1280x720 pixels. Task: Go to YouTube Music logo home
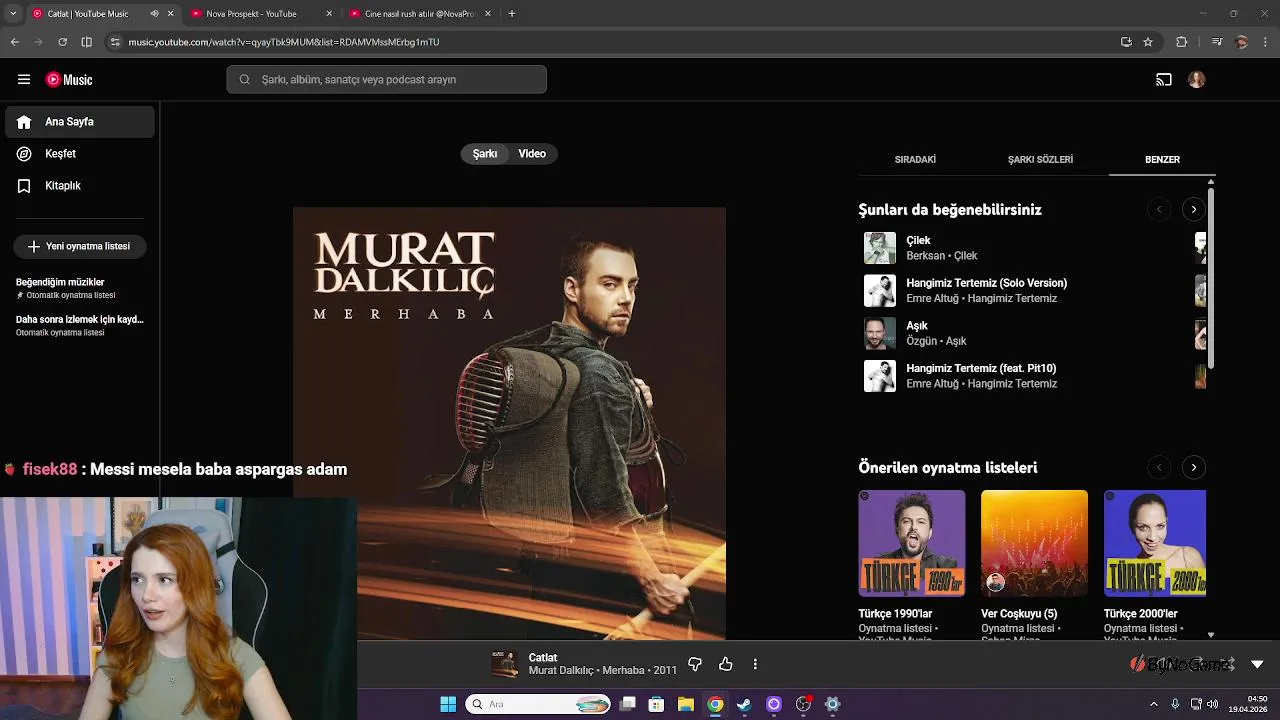(69, 80)
